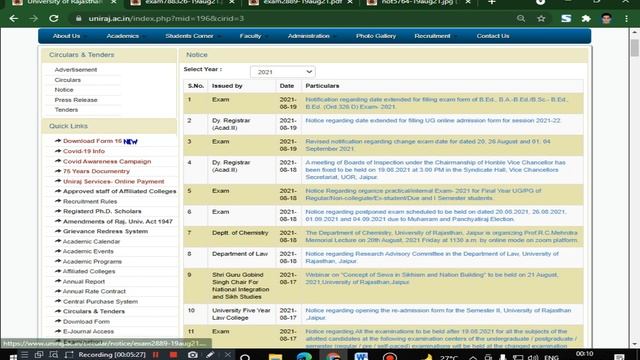Image resolution: width=640 pixels, height=360 pixels.
Task: Open the Press Release link
Action: pyautogui.click(x=76, y=100)
